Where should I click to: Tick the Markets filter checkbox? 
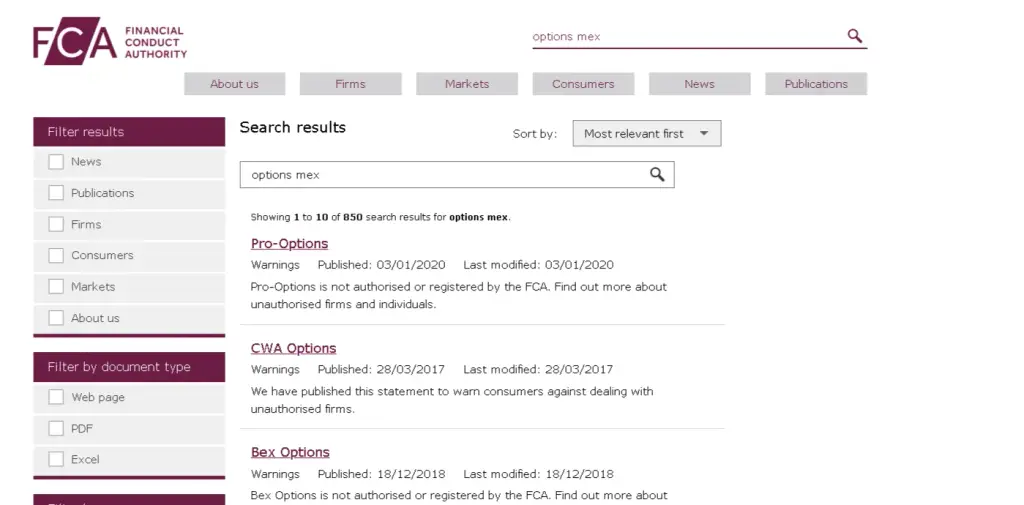(x=56, y=287)
